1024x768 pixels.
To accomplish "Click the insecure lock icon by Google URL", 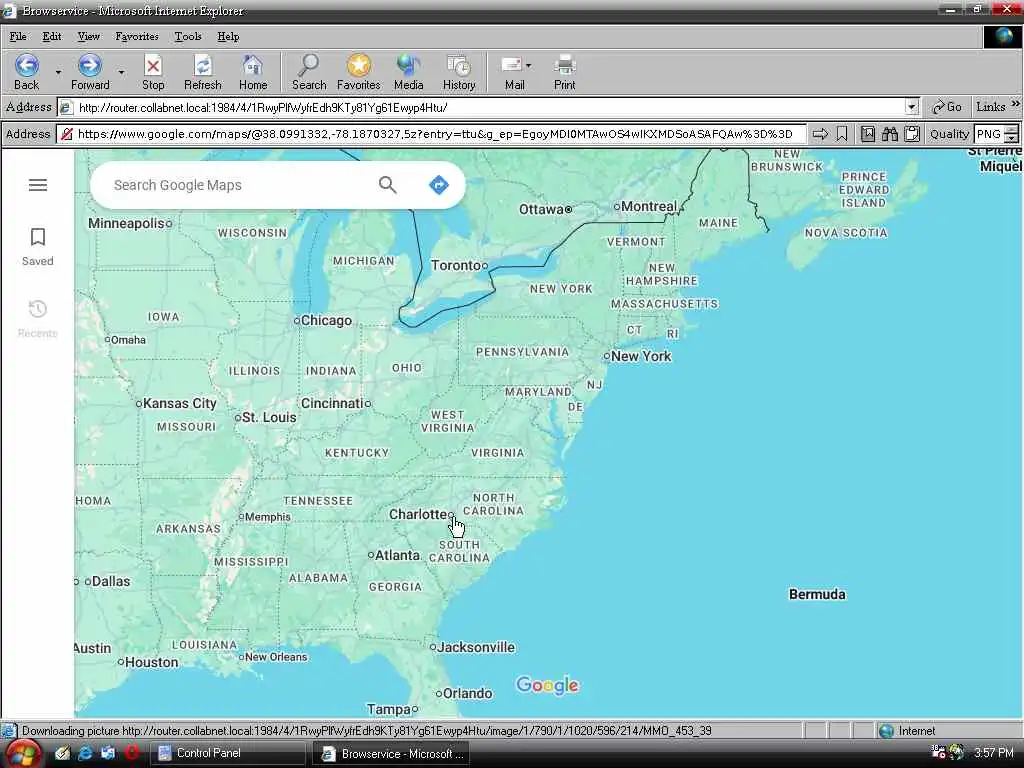I will click(x=67, y=134).
